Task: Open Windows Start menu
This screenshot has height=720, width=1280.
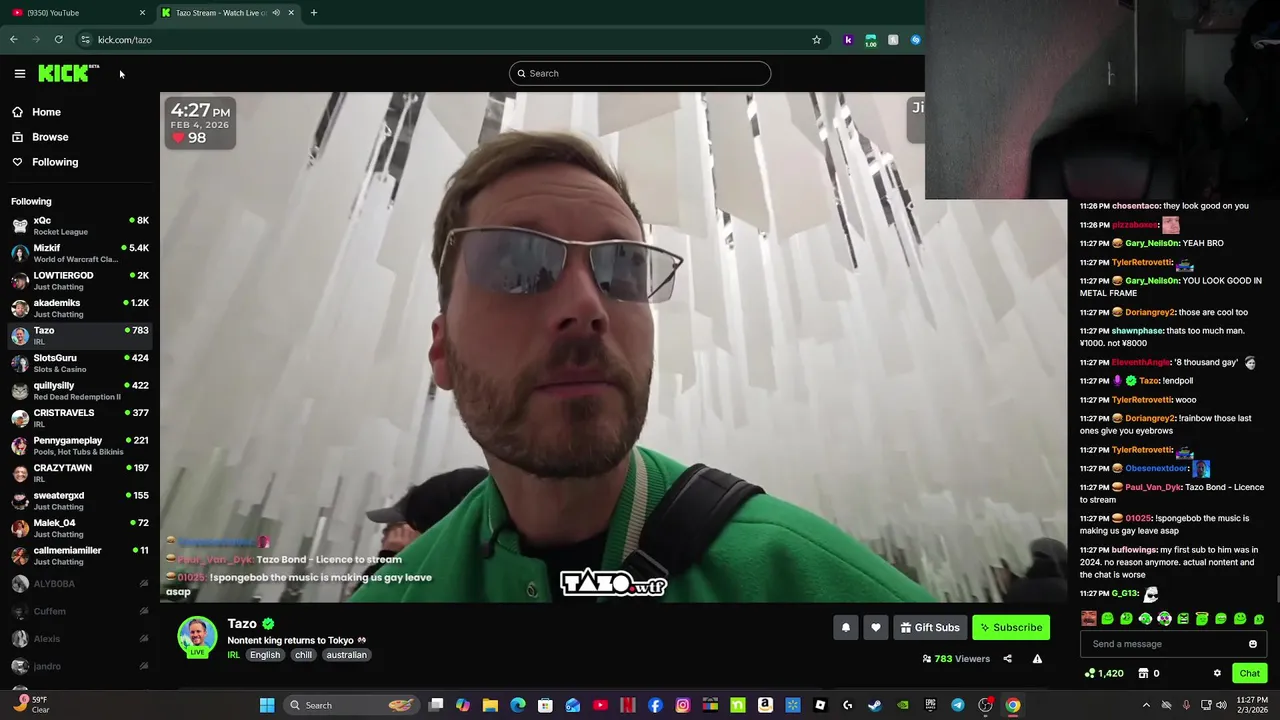Action: [x=267, y=705]
